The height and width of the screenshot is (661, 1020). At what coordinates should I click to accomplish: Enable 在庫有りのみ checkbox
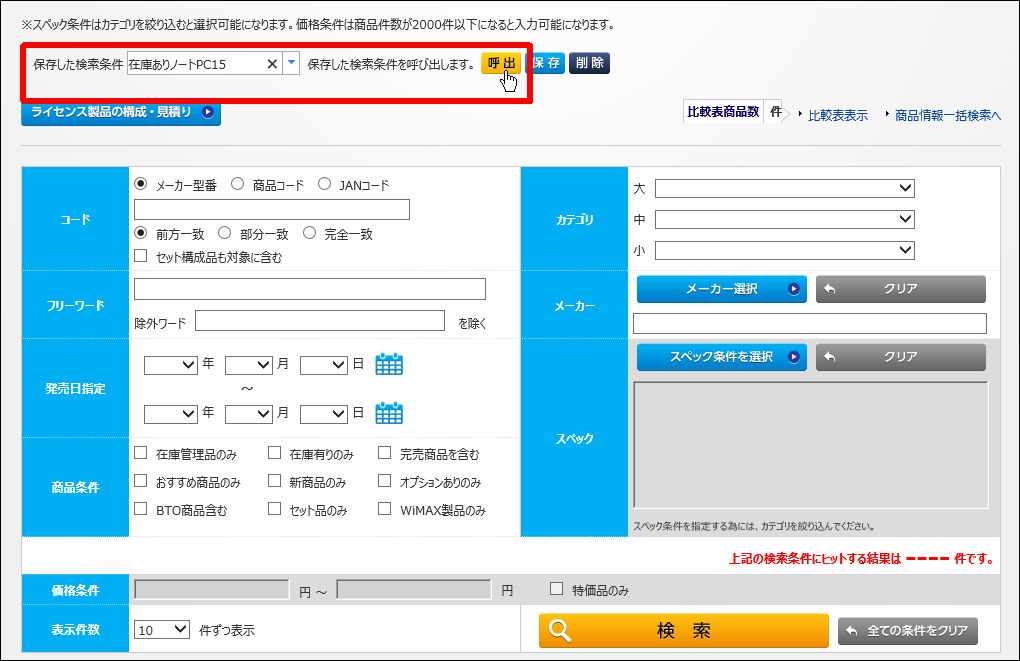(275, 454)
